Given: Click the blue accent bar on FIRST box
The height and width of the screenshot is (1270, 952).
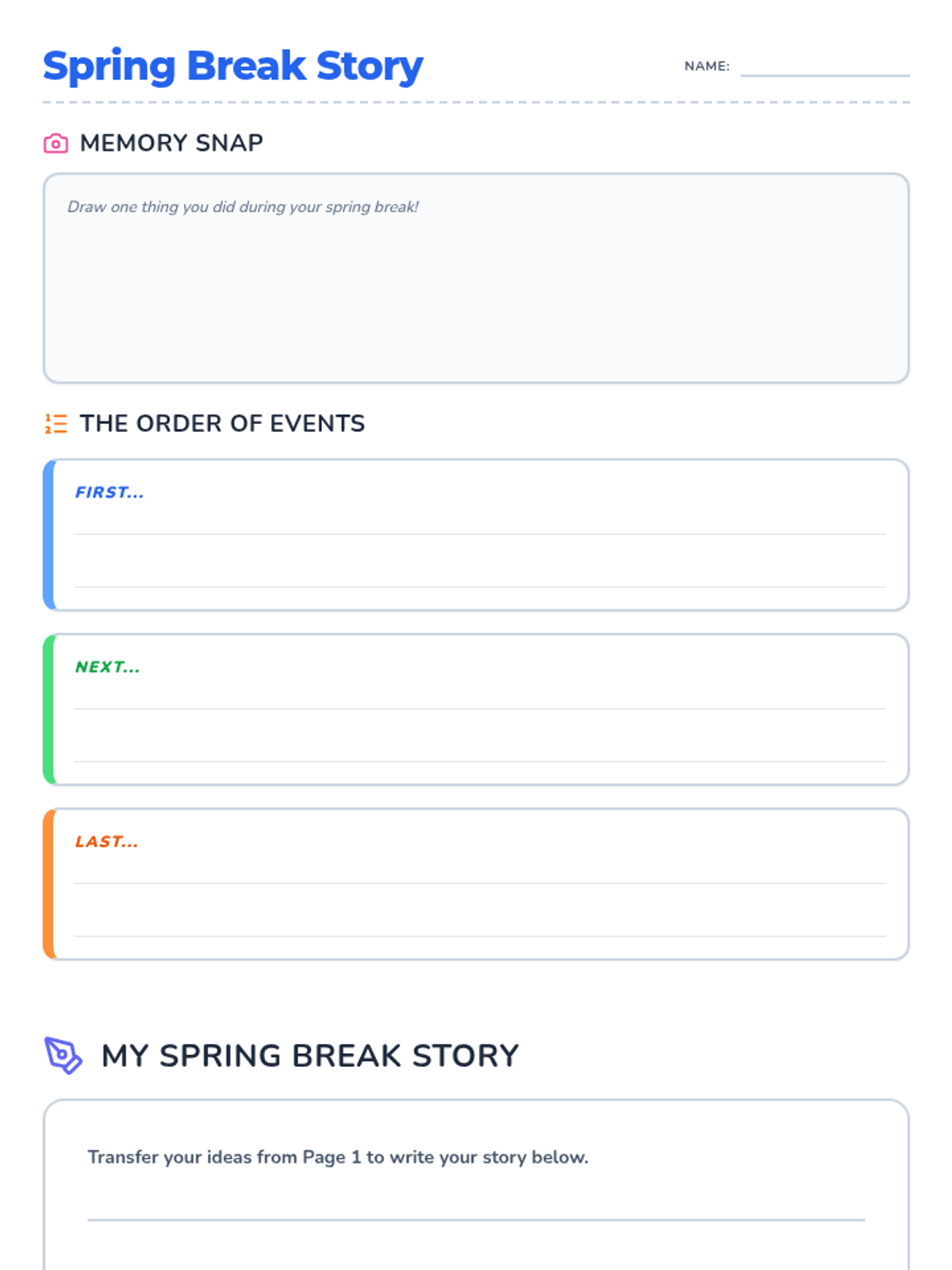Looking at the screenshot, I should (x=48, y=535).
